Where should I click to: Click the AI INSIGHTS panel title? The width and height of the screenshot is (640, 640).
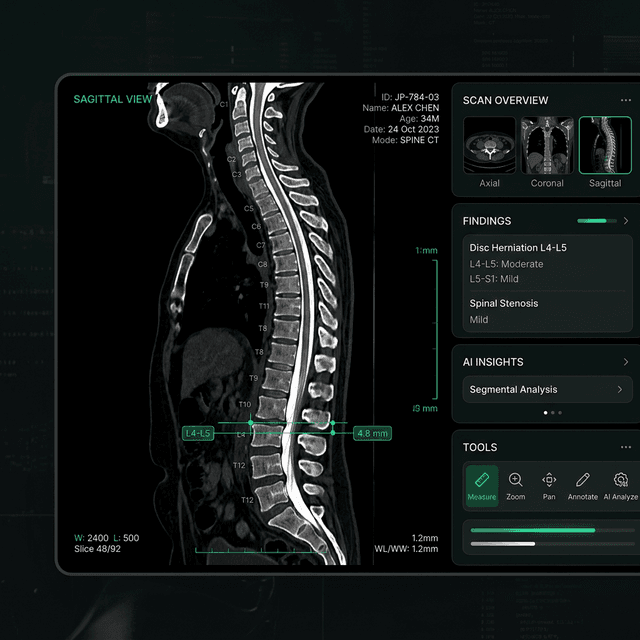[493, 362]
